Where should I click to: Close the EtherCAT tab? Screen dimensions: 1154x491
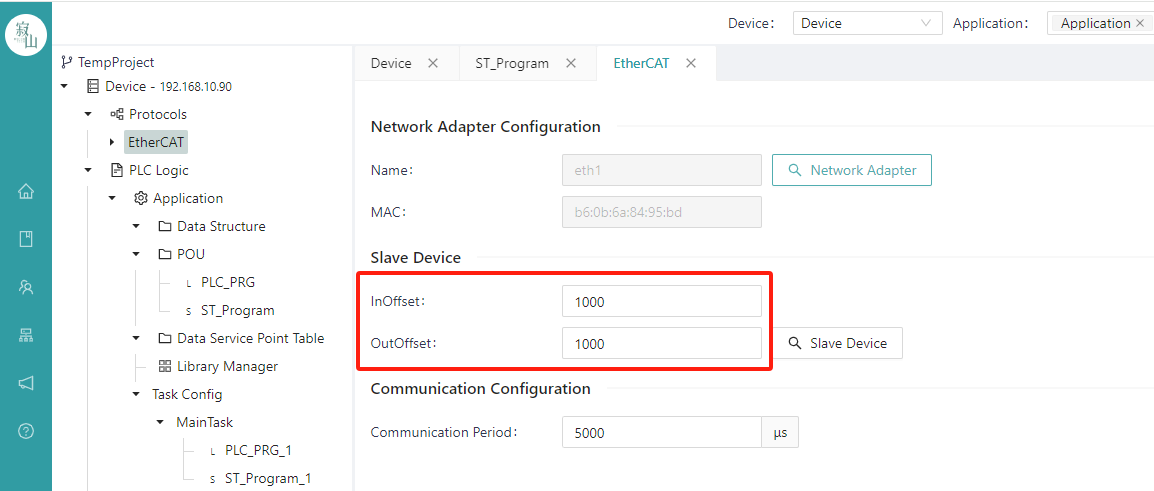coord(690,63)
